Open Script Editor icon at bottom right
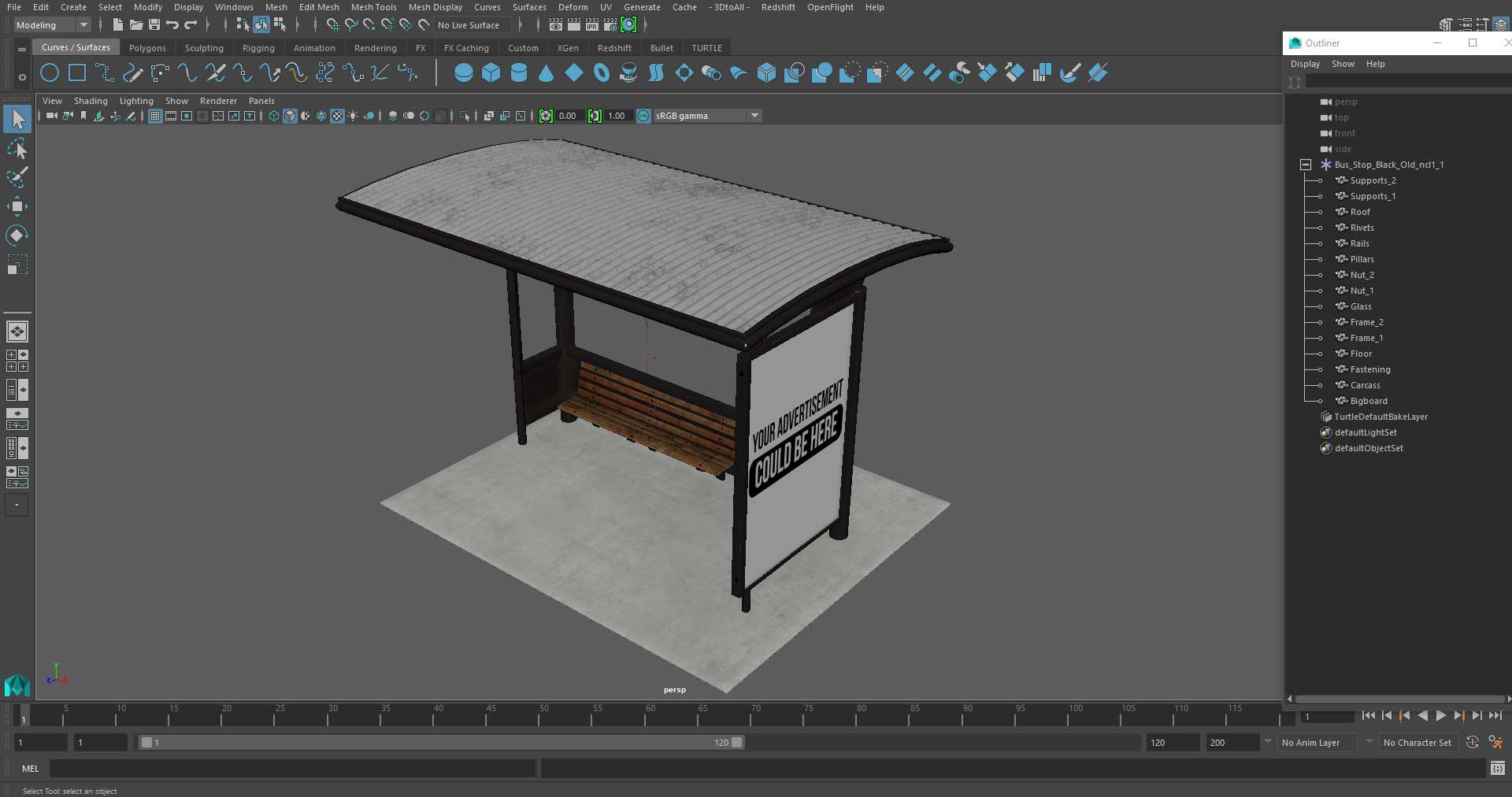The height and width of the screenshot is (797, 1512). [1498, 768]
